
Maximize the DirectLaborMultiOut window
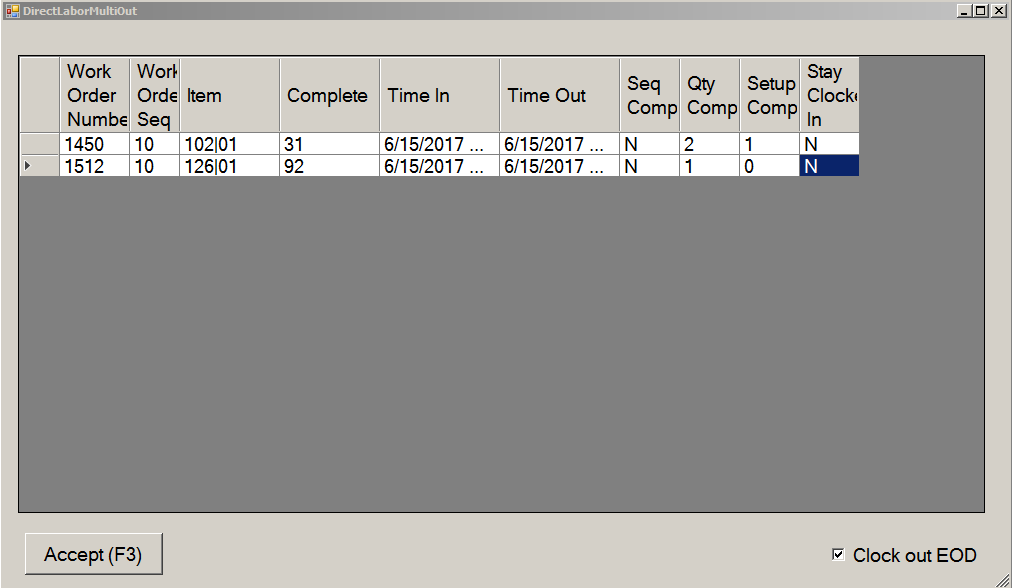(x=980, y=11)
